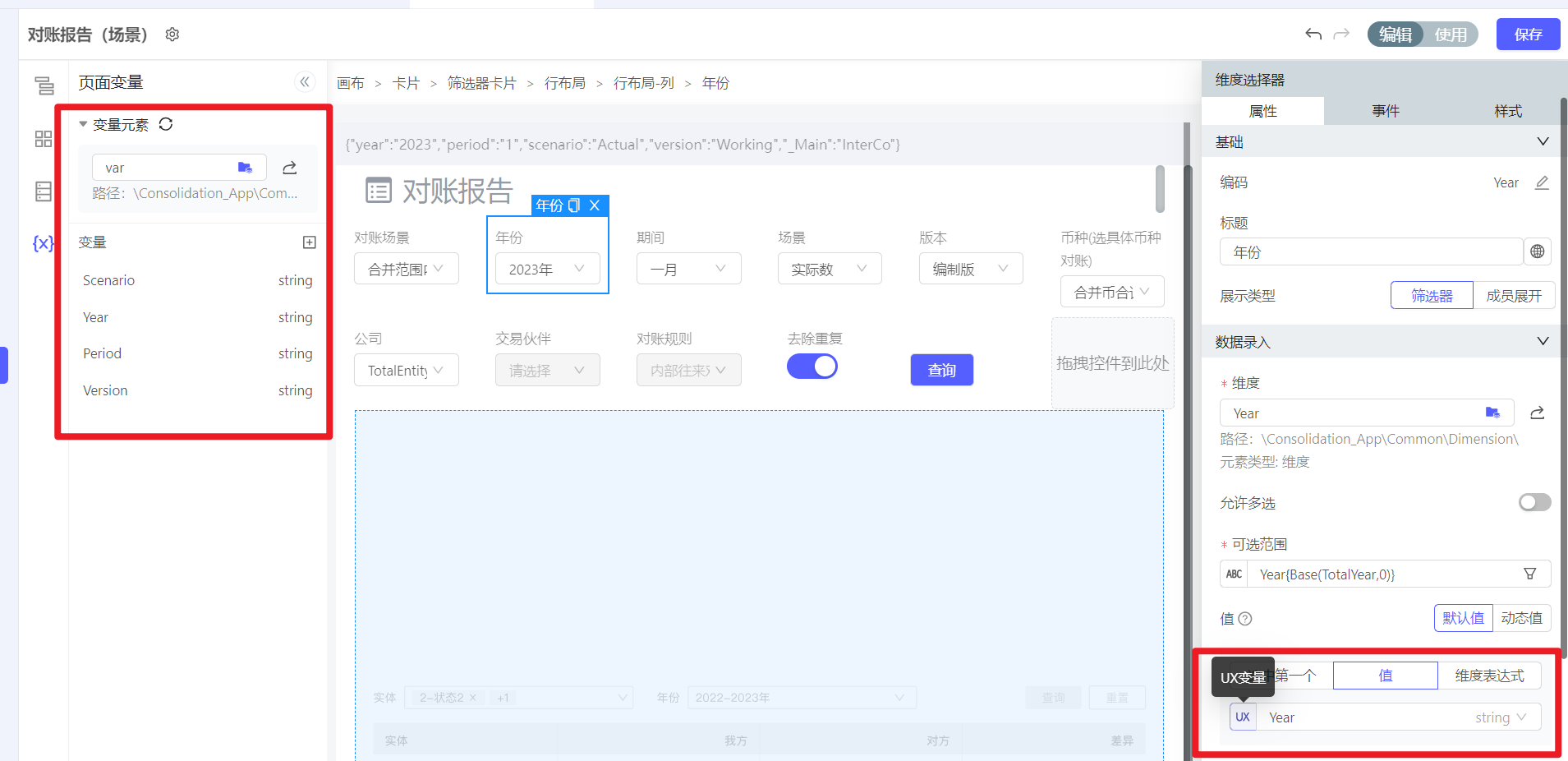Viewport: 1568px width, 761px height.
Task: Click the filter icon in 可选范围 field
Action: coord(1530,574)
